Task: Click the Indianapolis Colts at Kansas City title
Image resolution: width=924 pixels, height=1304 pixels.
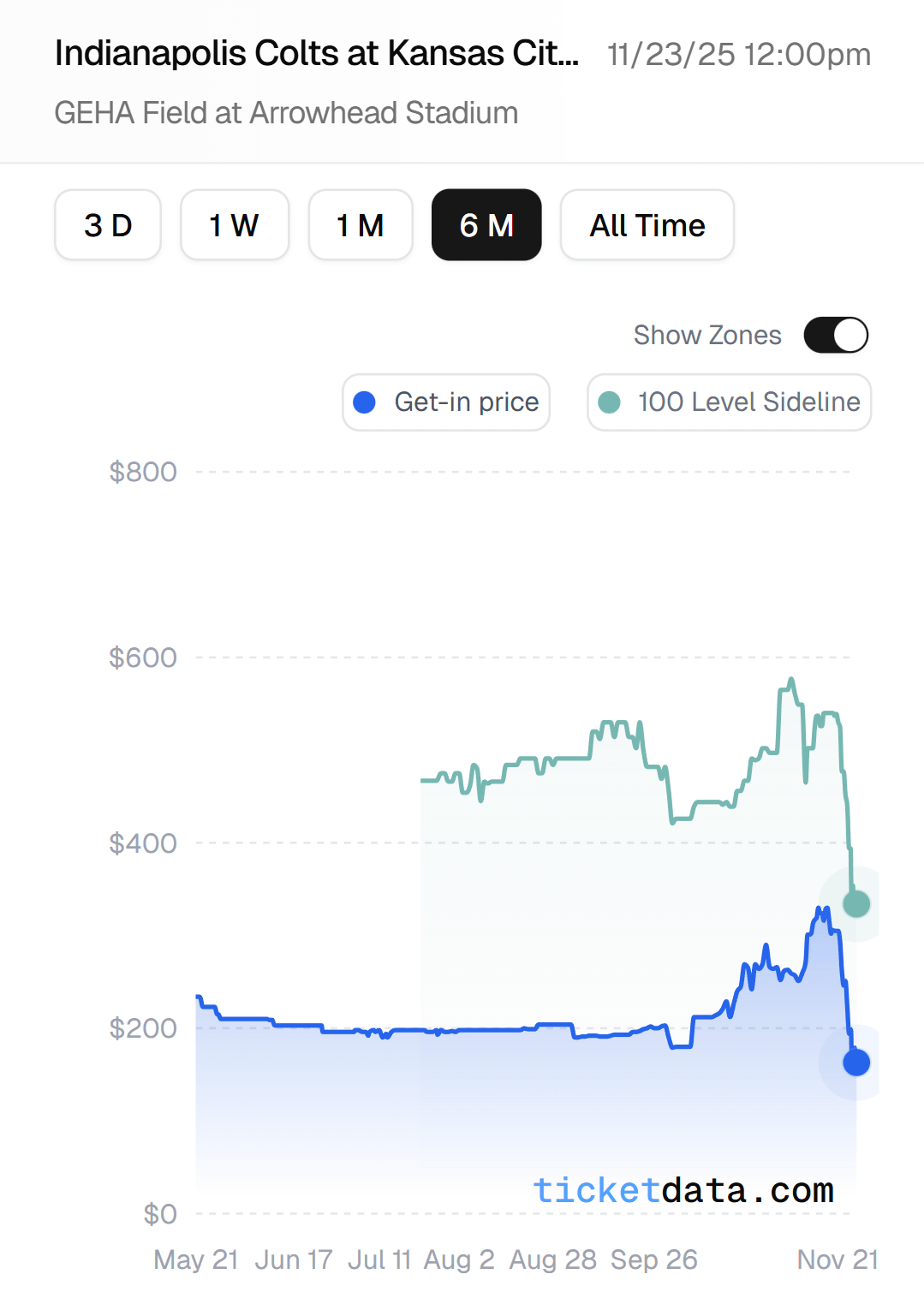Action: 317,54
